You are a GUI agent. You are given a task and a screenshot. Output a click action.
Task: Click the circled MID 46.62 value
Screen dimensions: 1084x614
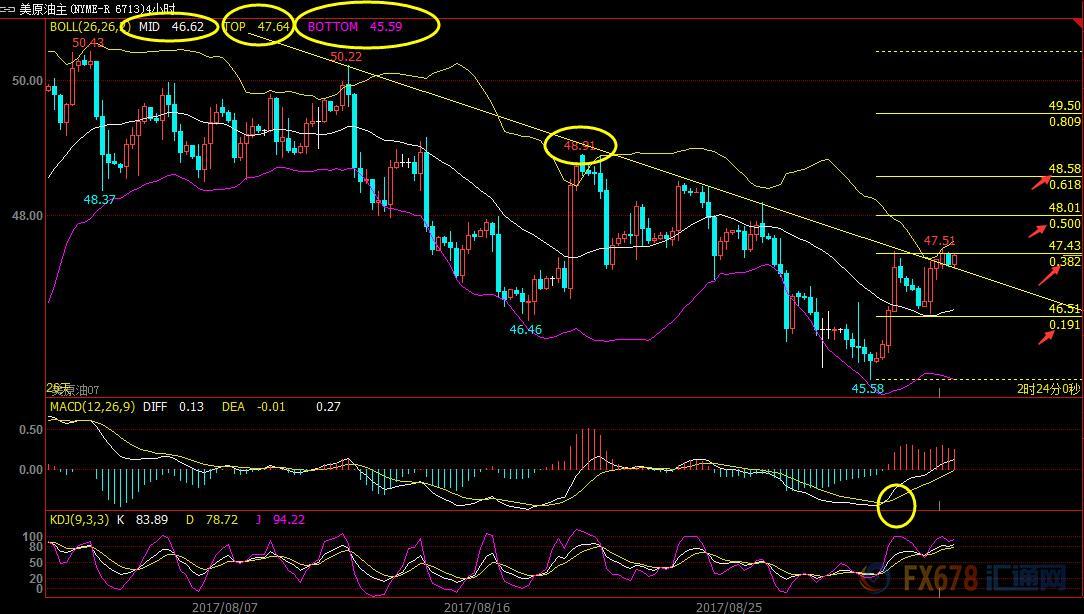171,27
